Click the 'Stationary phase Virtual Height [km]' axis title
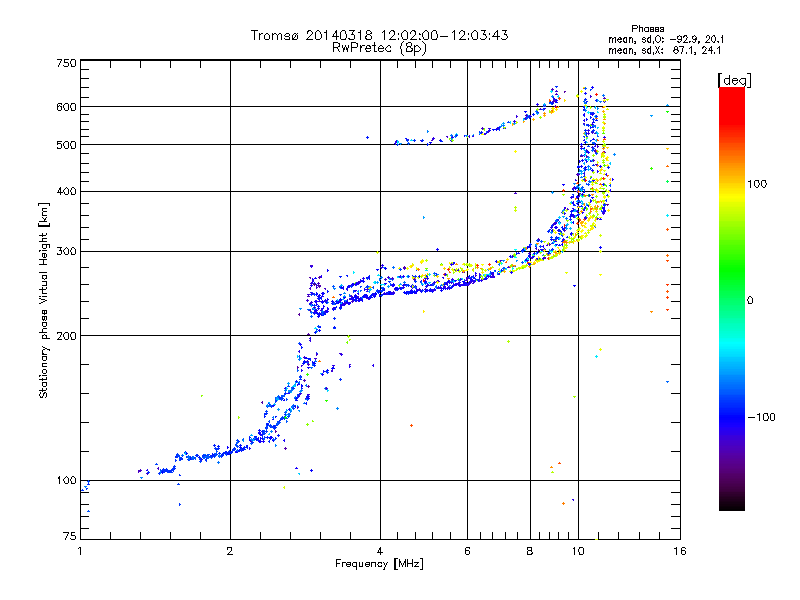The width and height of the screenshot is (800, 600). tap(44, 300)
